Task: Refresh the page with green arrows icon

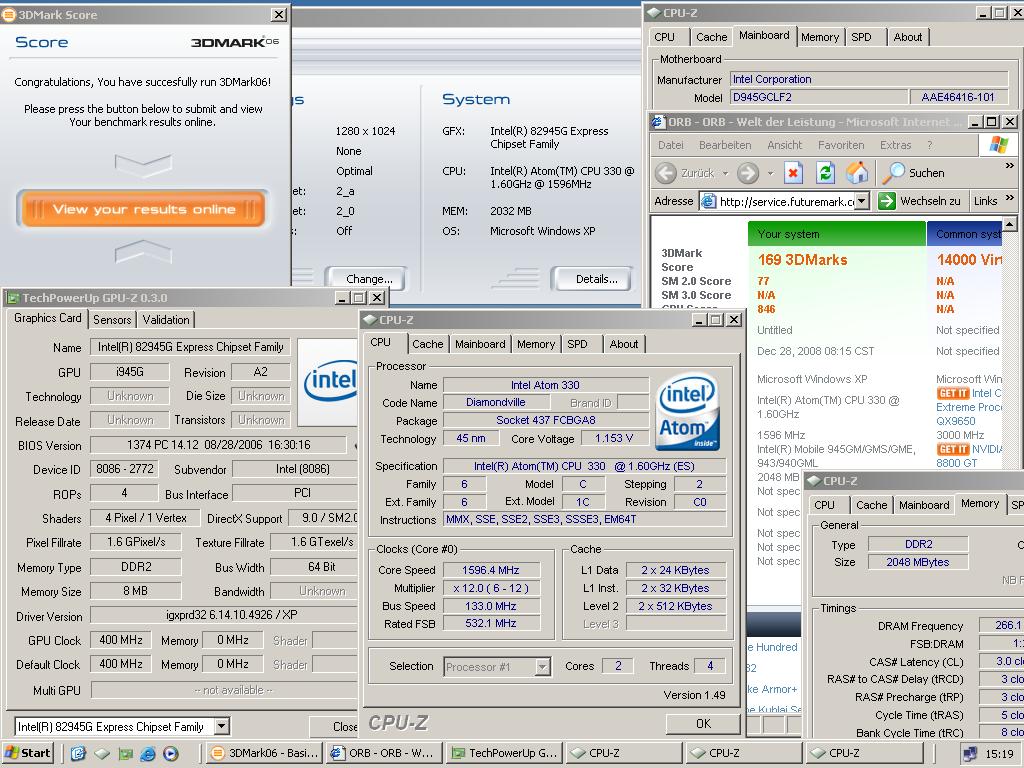Action: point(825,173)
